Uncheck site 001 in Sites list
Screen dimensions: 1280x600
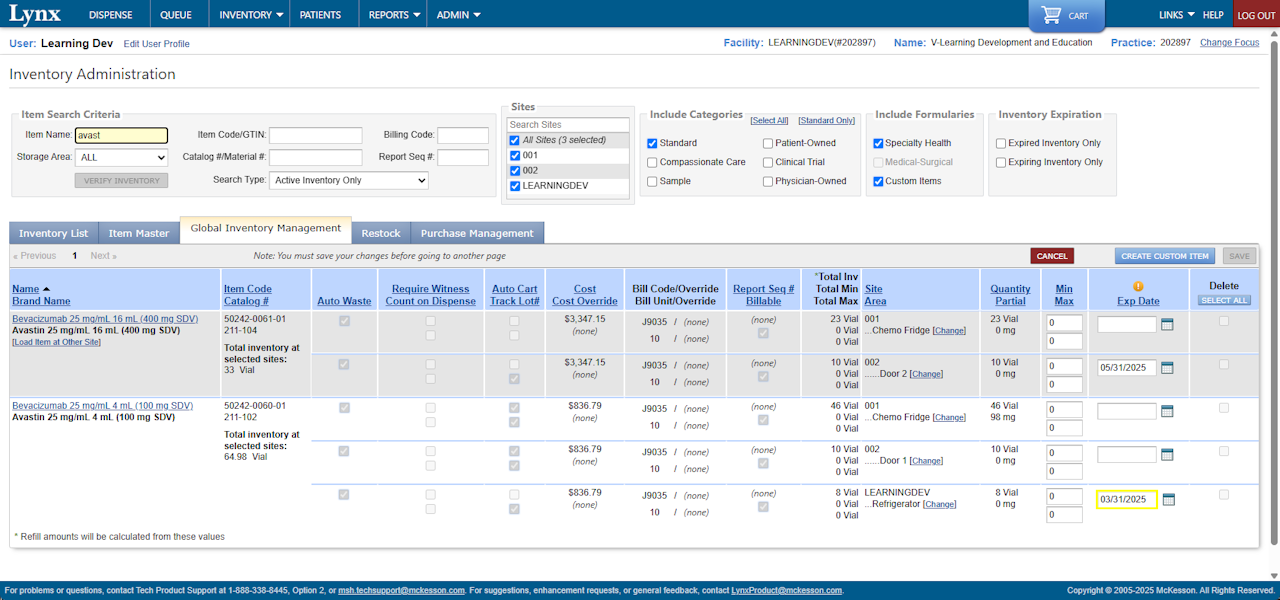515,156
